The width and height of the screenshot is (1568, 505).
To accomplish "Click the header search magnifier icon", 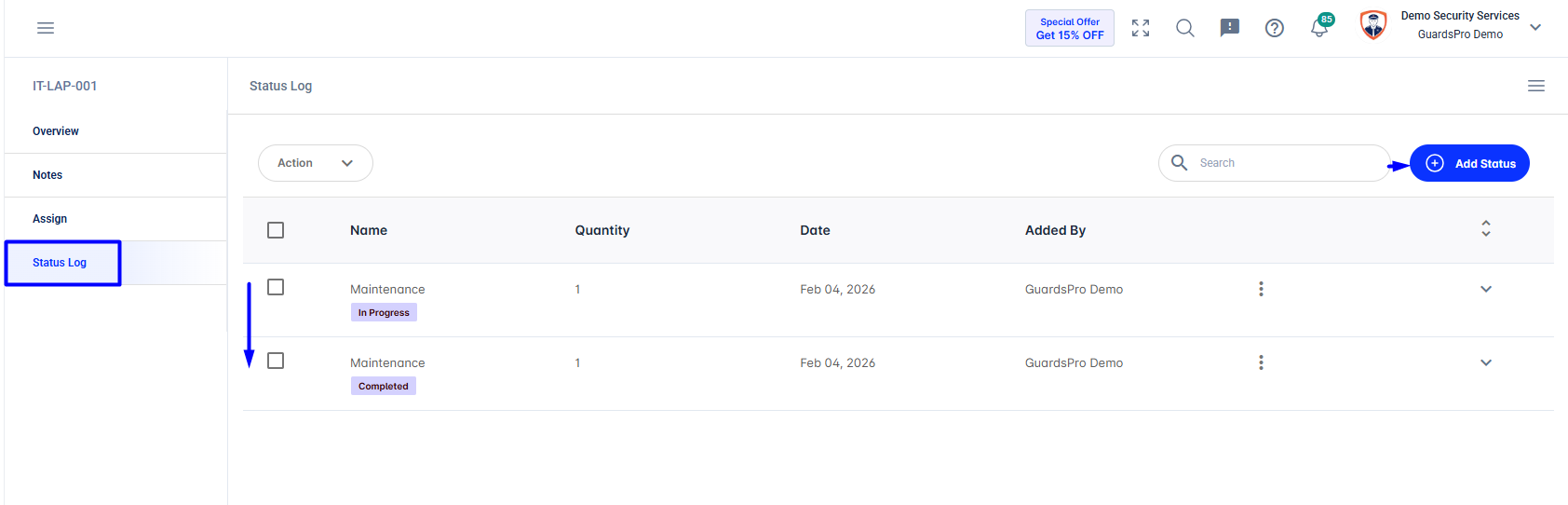I will [1185, 28].
